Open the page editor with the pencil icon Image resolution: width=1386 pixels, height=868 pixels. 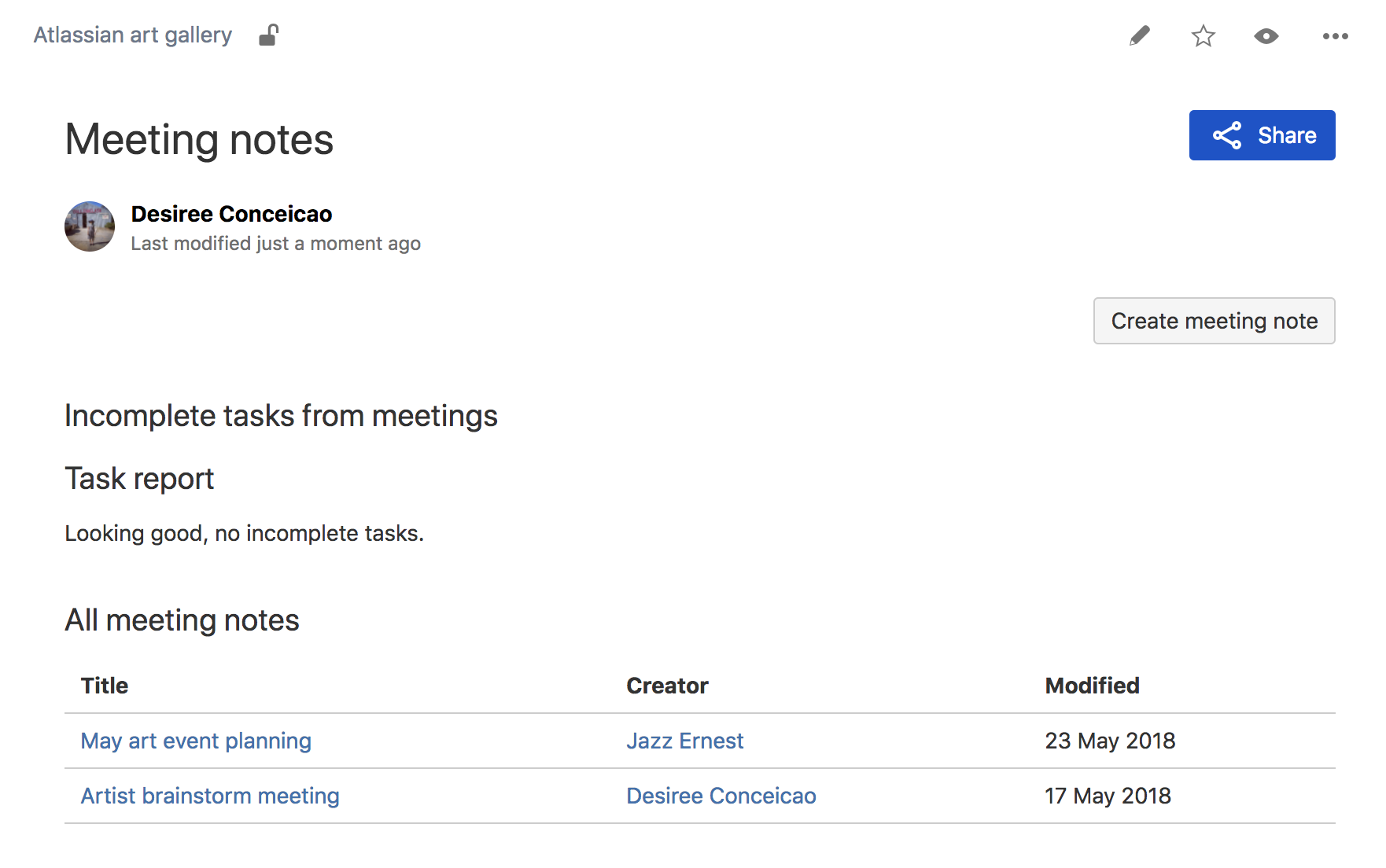point(1140,35)
